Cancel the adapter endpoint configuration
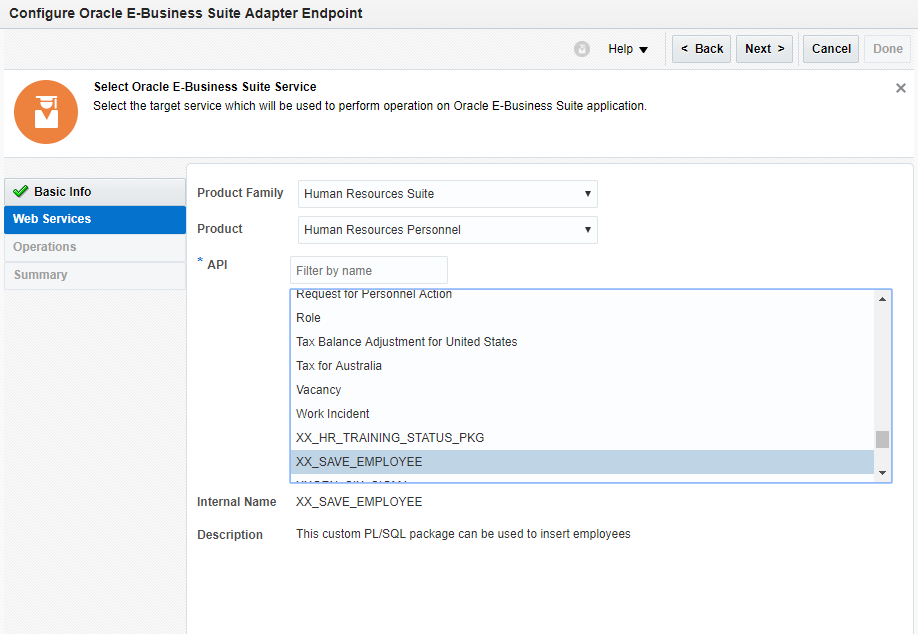This screenshot has height=634, width=918. pyautogui.click(x=831, y=49)
